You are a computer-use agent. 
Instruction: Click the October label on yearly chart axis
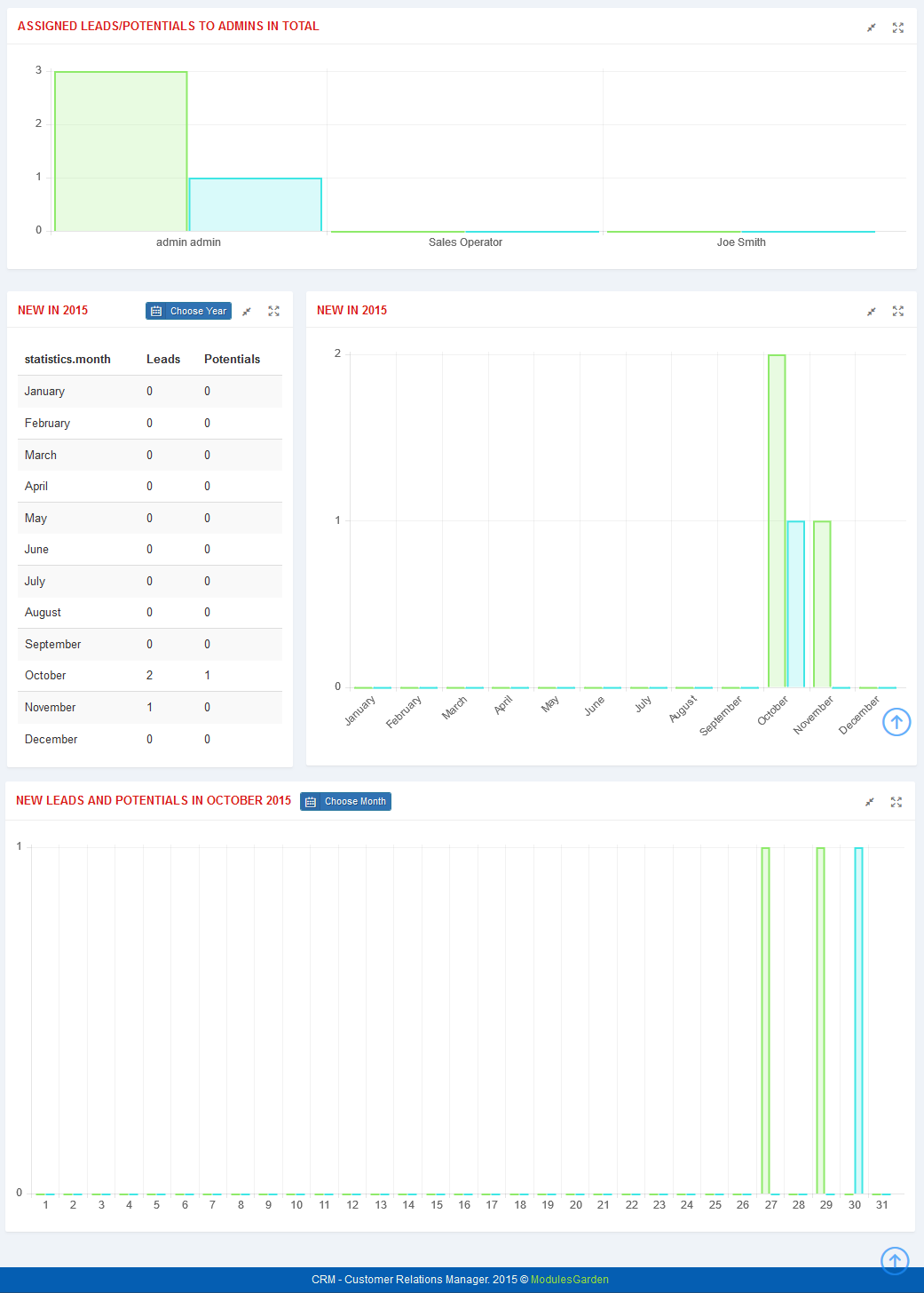(x=773, y=710)
